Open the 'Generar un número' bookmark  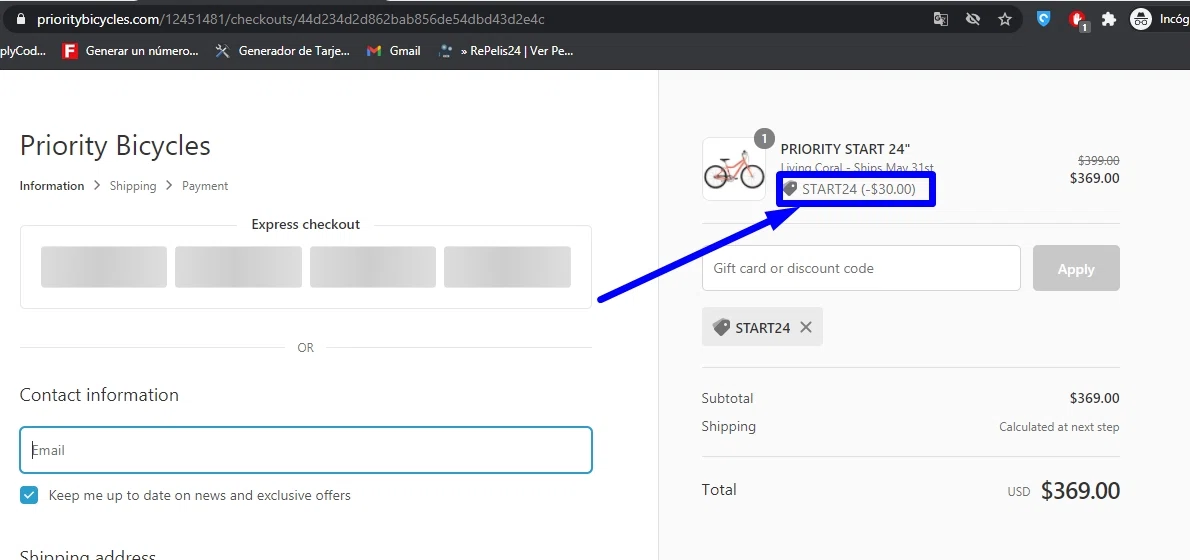(x=131, y=51)
